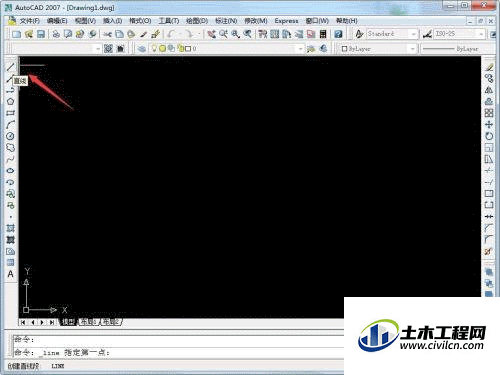Select the Extend tool
The height and width of the screenshot is (375, 500).
(x=489, y=182)
